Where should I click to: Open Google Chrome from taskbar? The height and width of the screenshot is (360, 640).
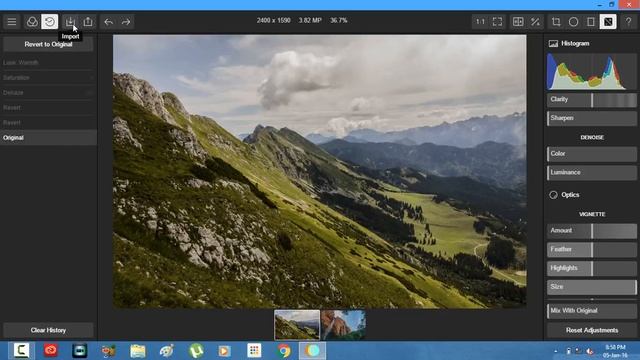[284, 351]
